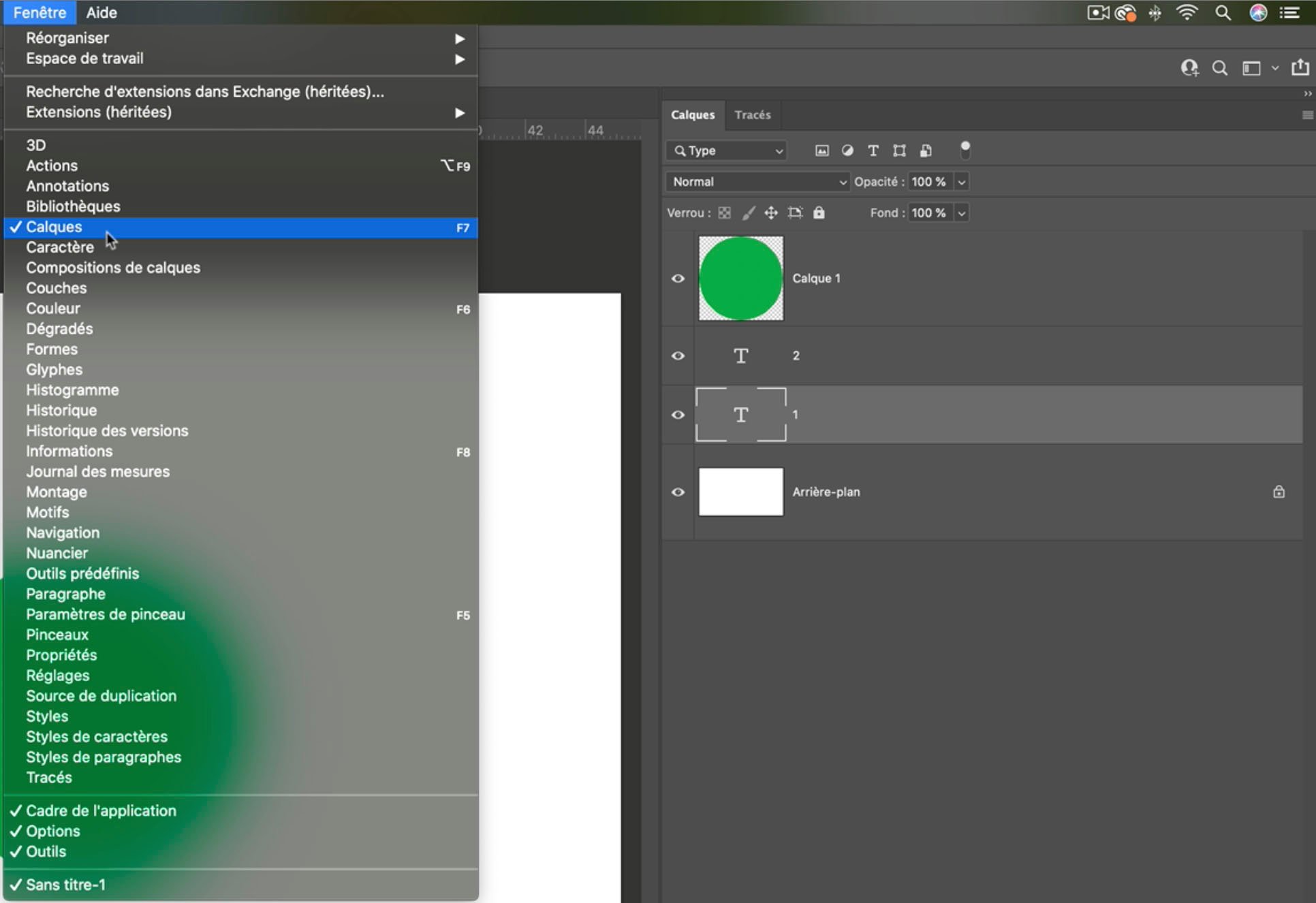The height and width of the screenshot is (903, 1316).
Task: Open macOS Spotlight search
Action: (x=1223, y=13)
